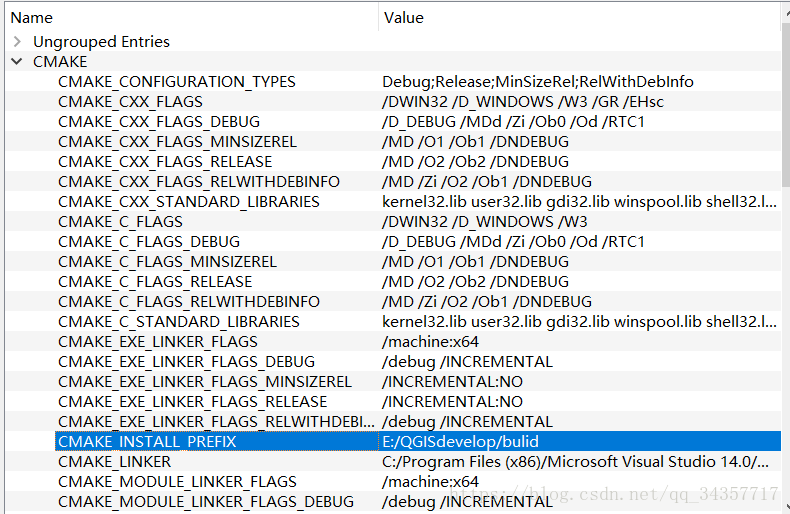Edit the CMAKE_MODULE_LINKER_FLAGS_DEBUG value

pyautogui.click(x=467, y=502)
